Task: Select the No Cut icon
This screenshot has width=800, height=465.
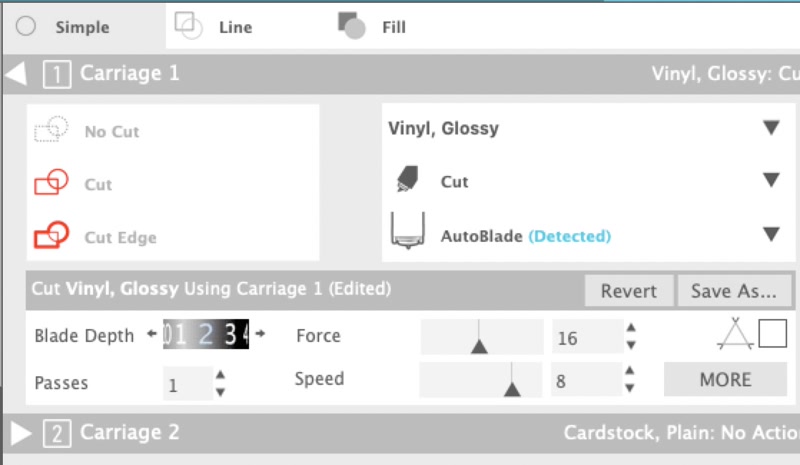Action: pyautogui.click(x=51, y=130)
